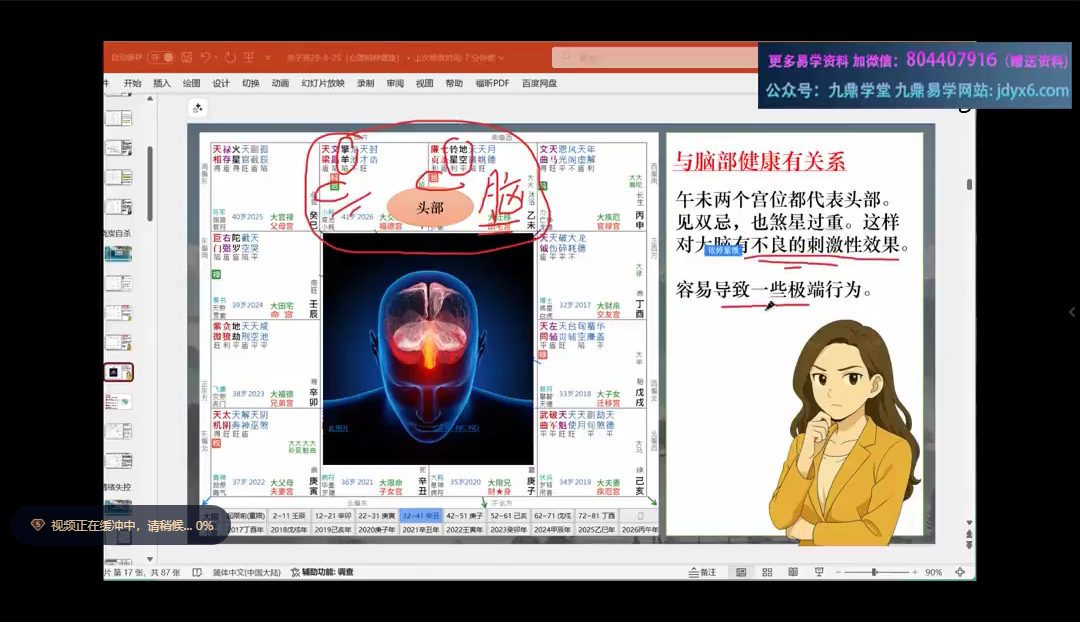1080x622 pixels.
Task: Click the Save icon in quick access toolbar
Action: [186, 58]
